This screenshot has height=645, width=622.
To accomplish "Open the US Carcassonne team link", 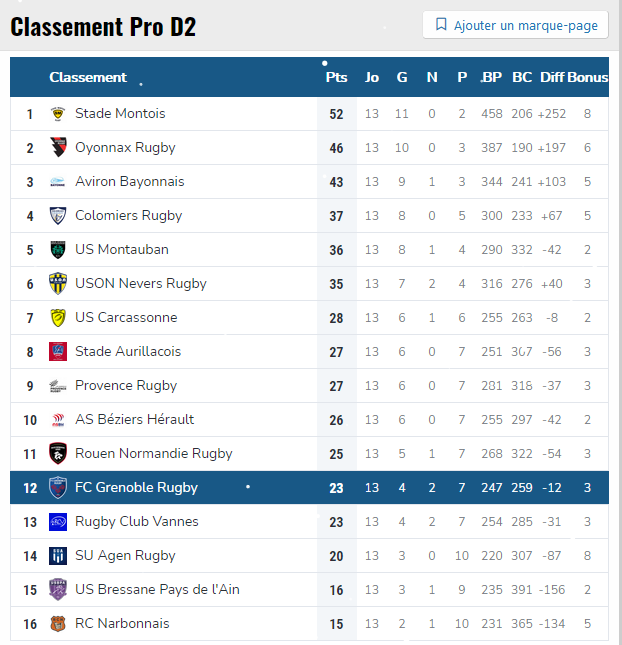I will [x=126, y=318].
